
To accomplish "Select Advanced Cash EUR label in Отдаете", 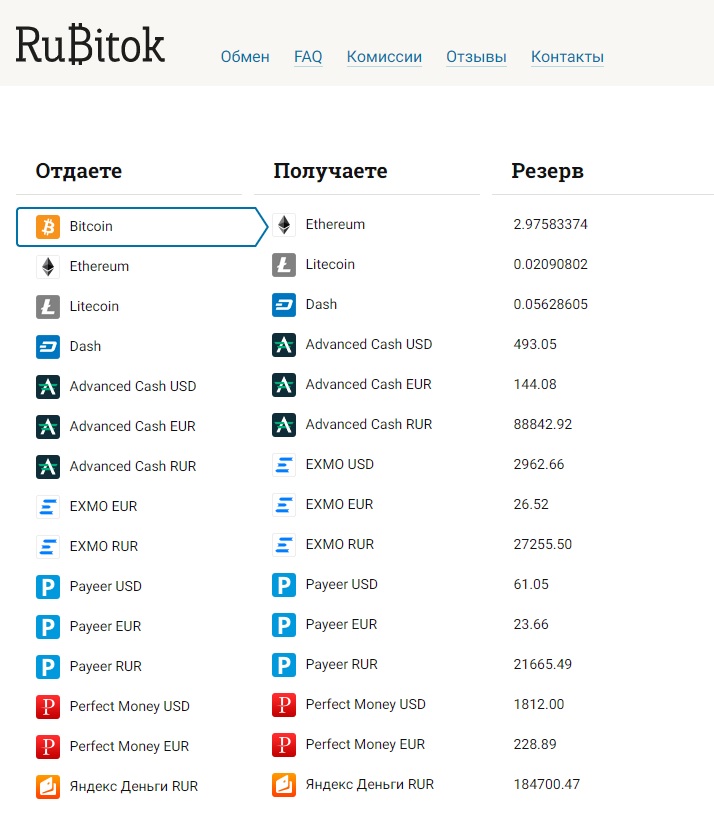I will (133, 426).
